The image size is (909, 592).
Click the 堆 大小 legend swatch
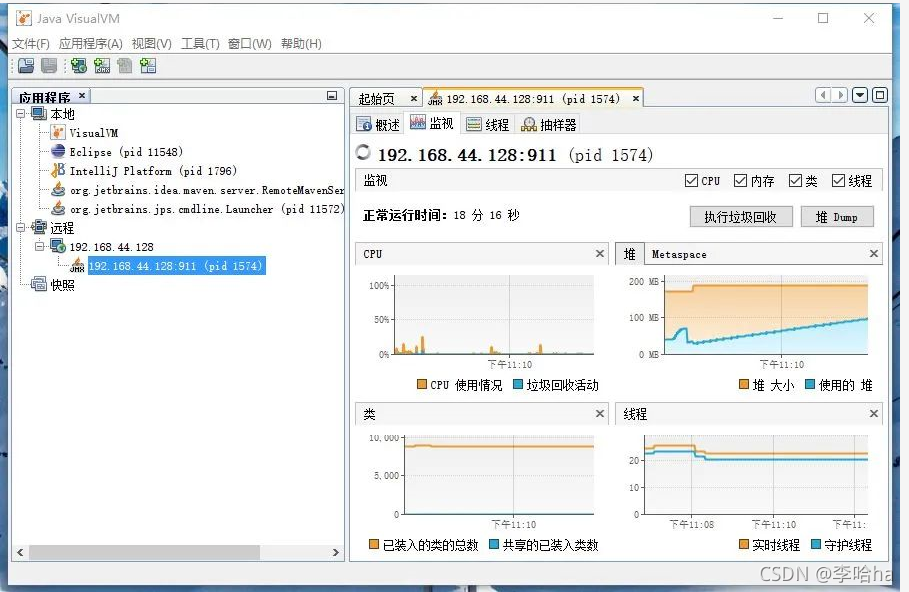(x=744, y=384)
